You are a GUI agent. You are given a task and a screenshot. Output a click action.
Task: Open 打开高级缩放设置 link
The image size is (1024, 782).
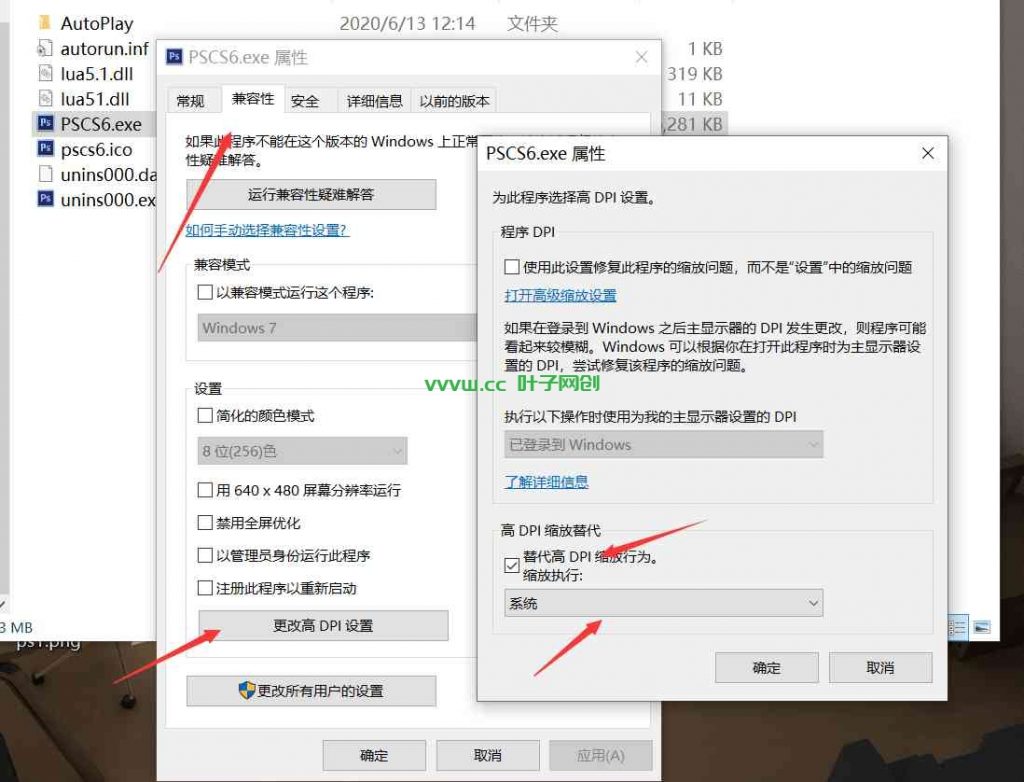point(560,295)
